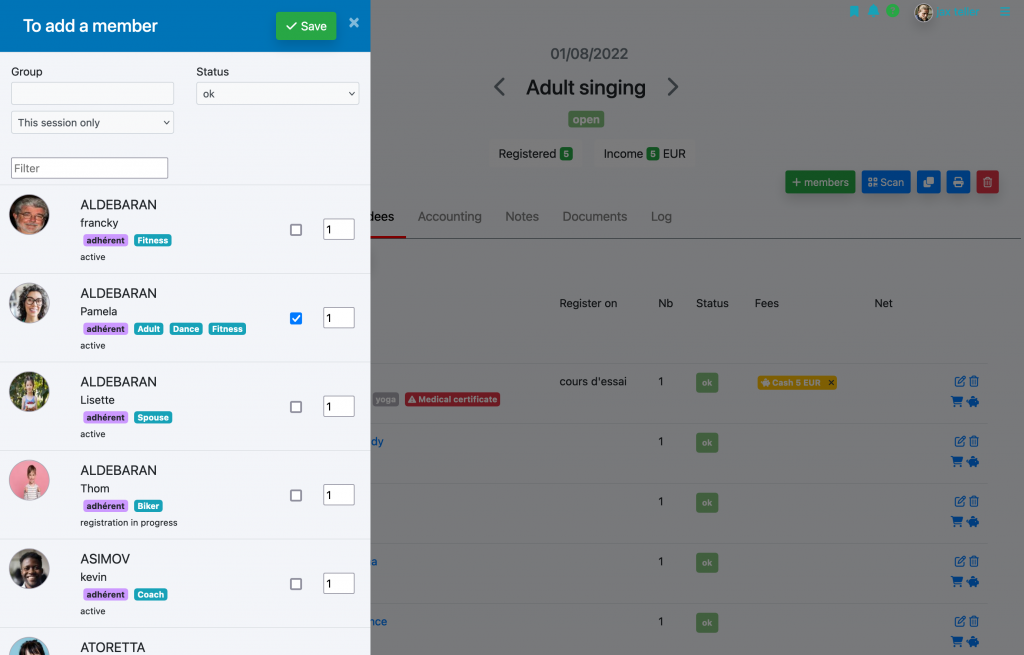Open the notifications bell
1024x655 pixels.
873,11
